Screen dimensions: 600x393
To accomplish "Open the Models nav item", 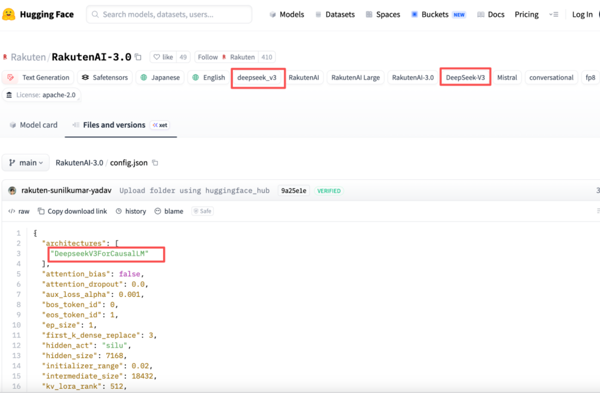I will pos(287,15).
